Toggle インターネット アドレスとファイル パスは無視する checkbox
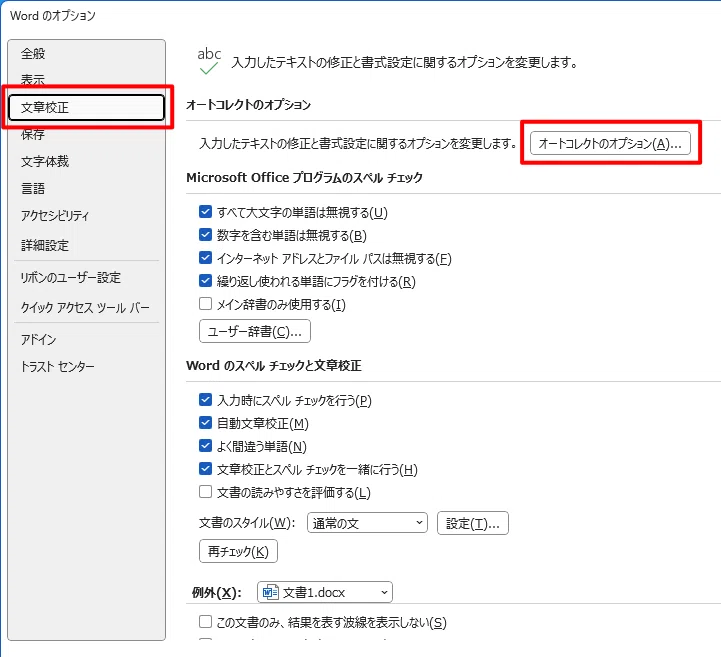The image size is (721, 657). (206, 258)
